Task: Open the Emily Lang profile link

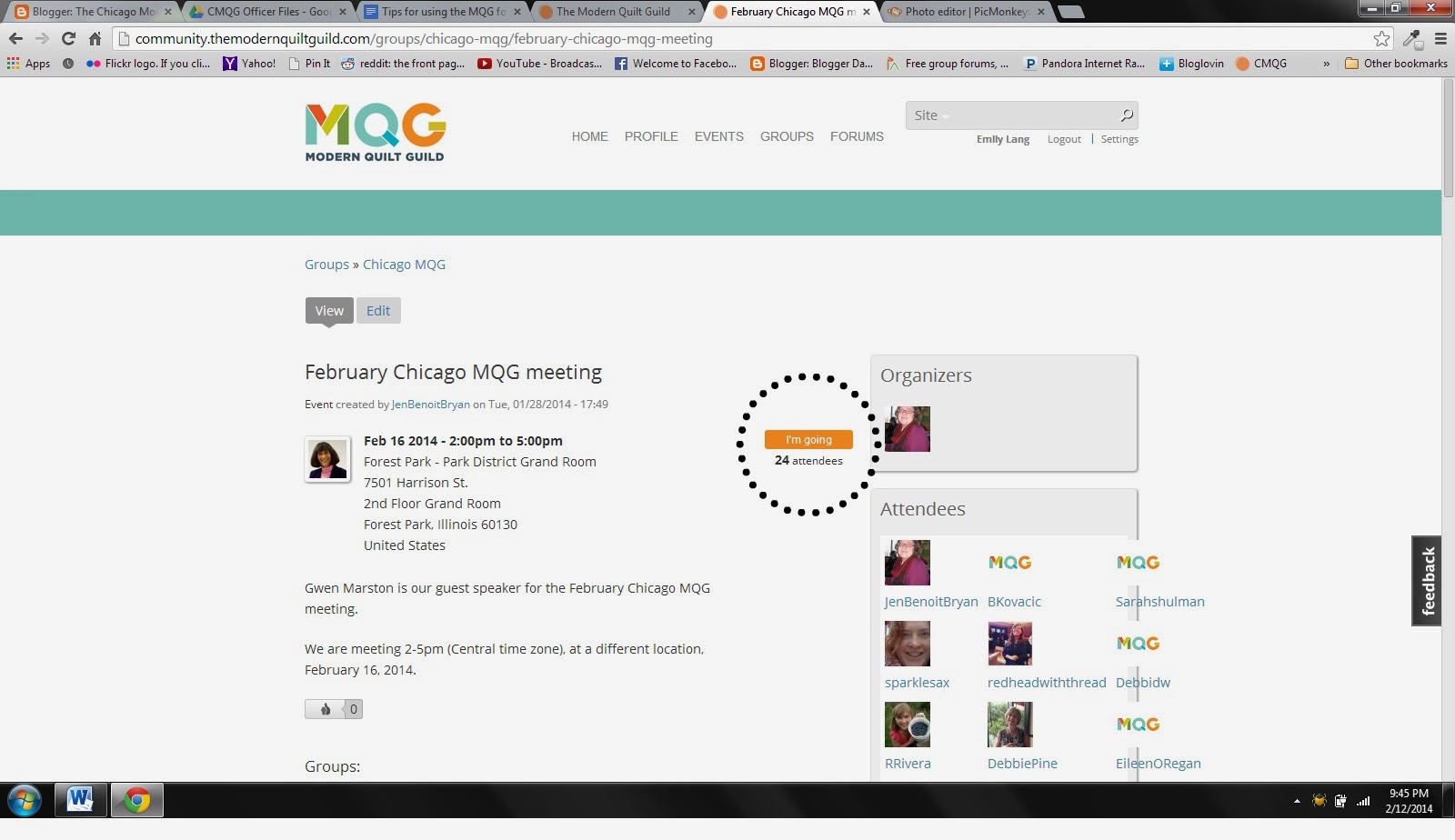Action: (x=1003, y=139)
